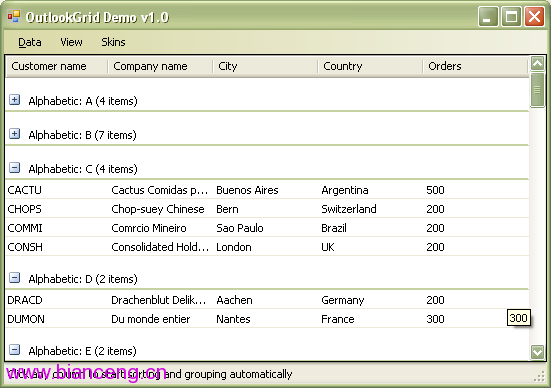Click the Alphabetic: B (7 items) group label

83,135
